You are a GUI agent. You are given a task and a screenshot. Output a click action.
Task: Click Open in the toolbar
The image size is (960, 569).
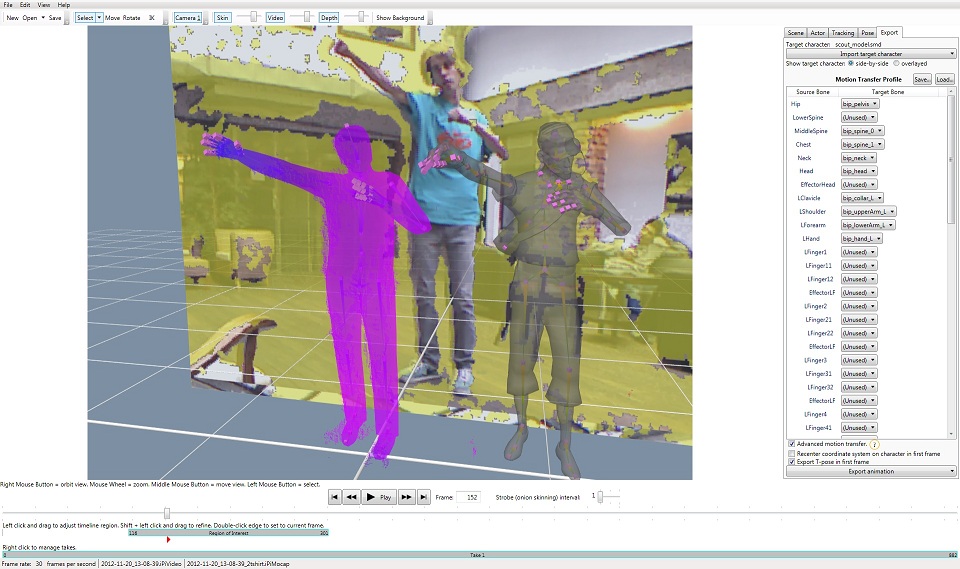click(30, 18)
